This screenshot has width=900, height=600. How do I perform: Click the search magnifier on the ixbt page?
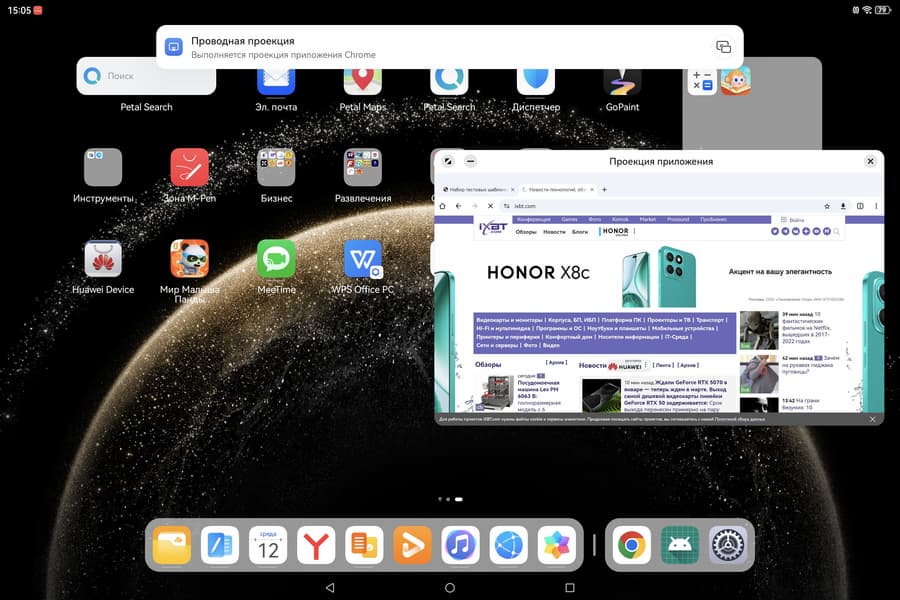tap(837, 231)
